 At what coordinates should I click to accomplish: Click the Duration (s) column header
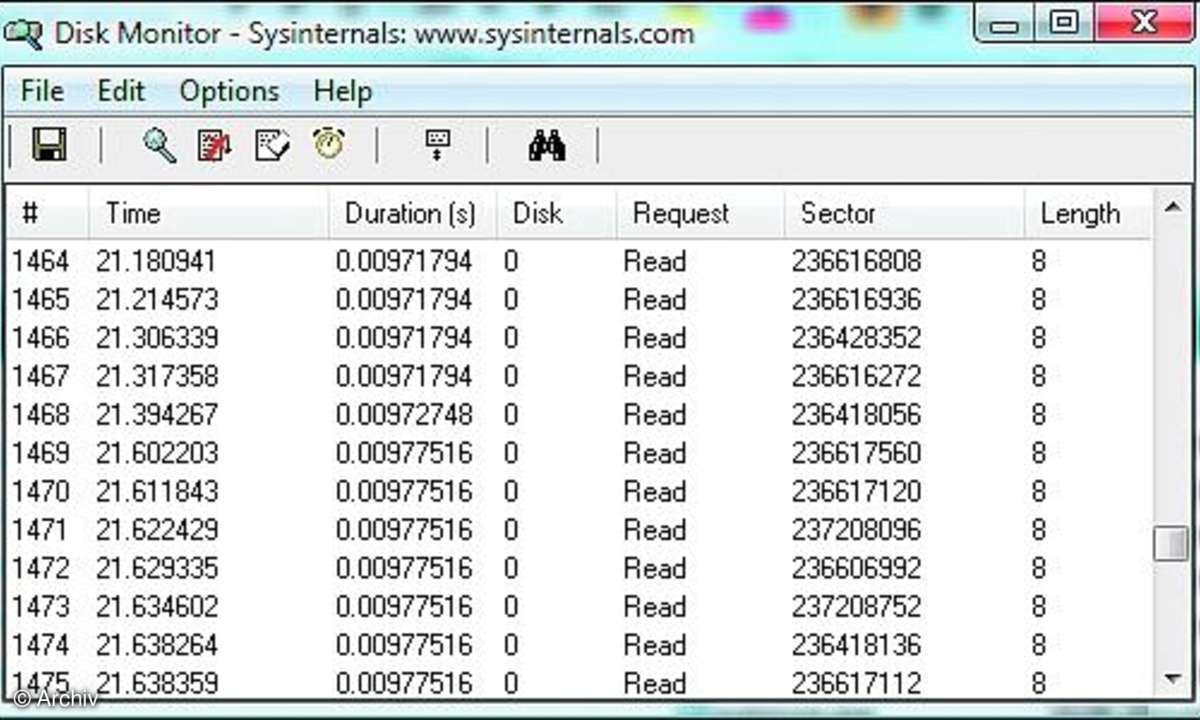(410, 213)
